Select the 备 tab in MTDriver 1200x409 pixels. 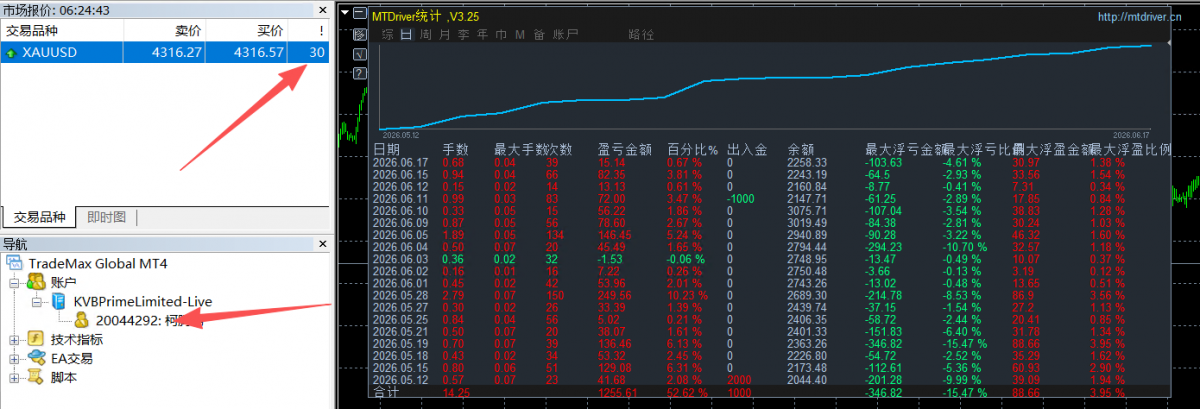tap(539, 35)
